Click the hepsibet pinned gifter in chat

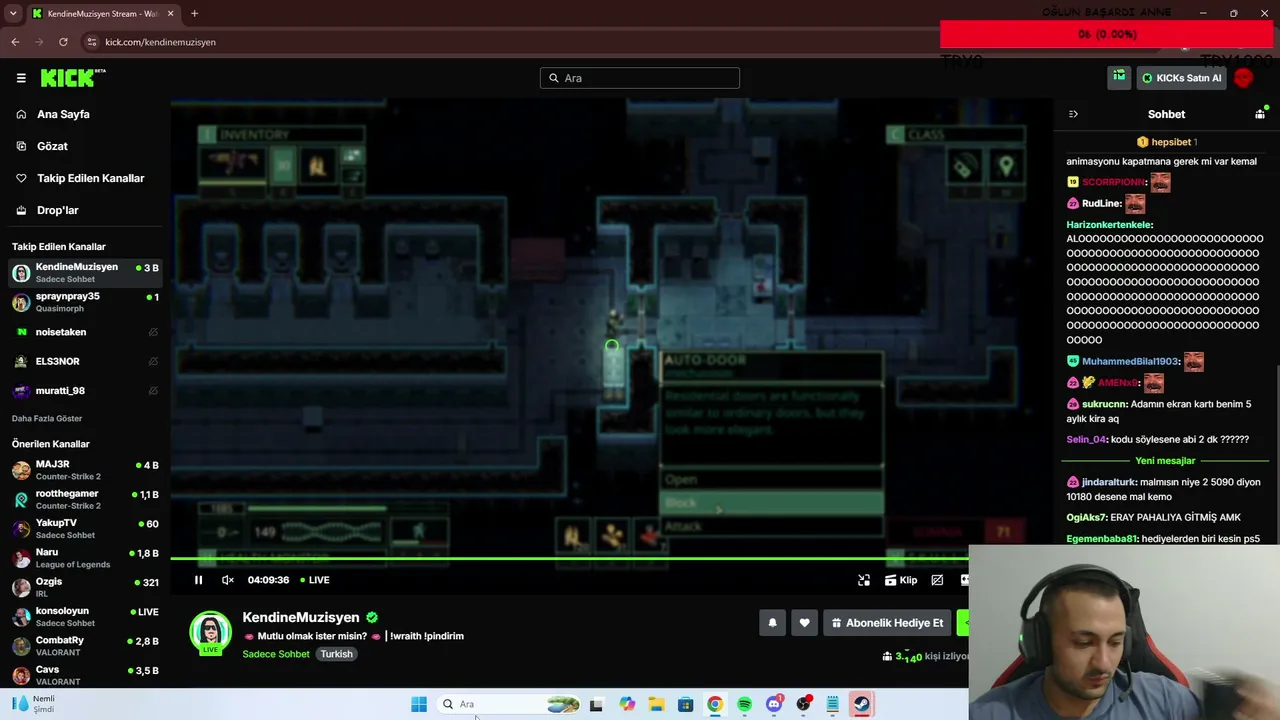coord(1166,142)
